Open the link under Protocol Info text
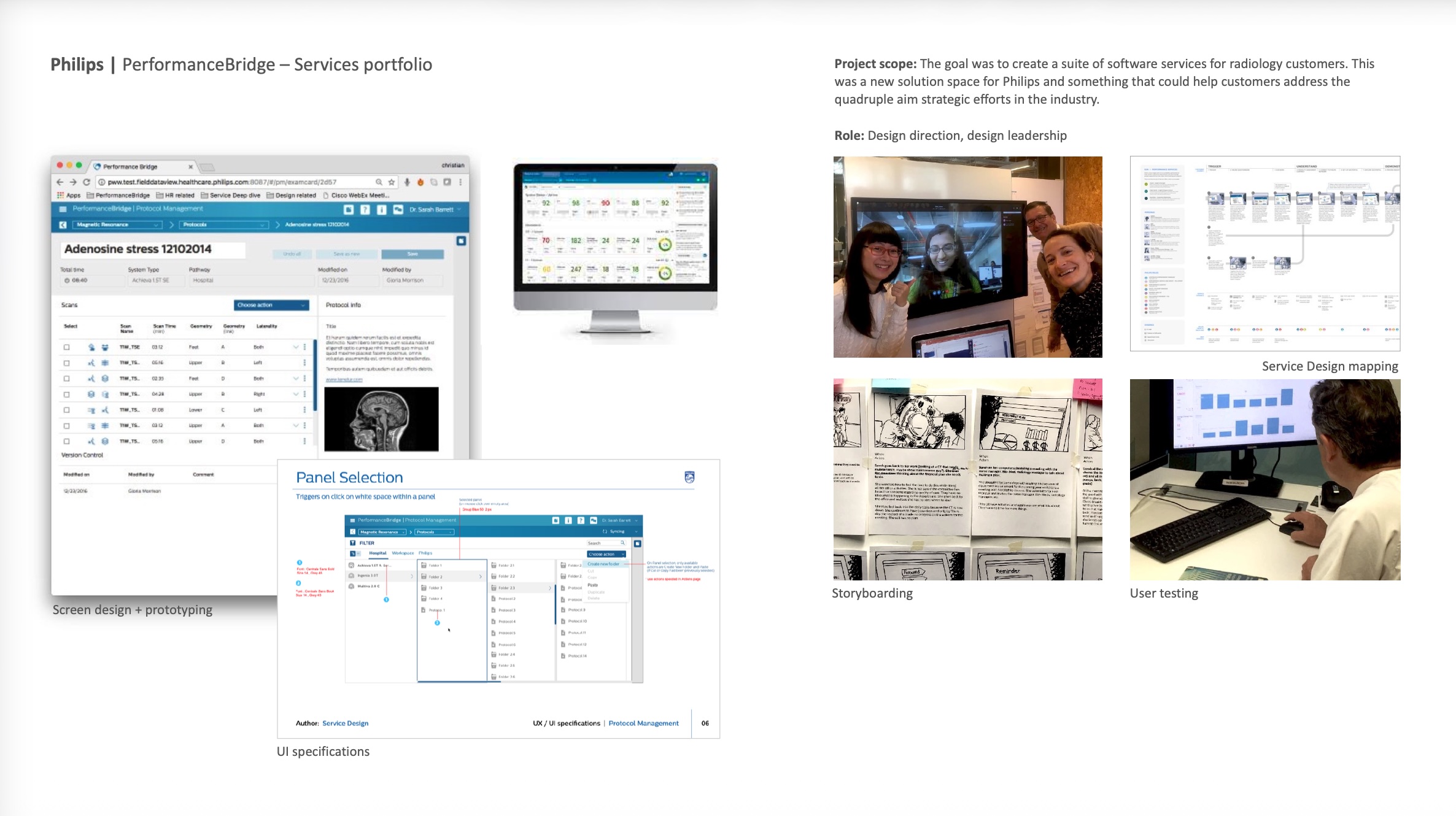Screen dimensions: 1456x816 tap(344, 380)
